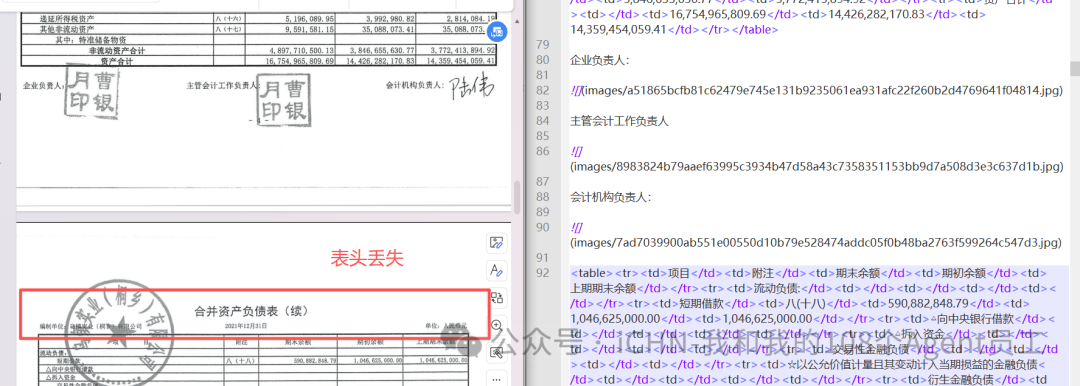1080x386 pixels.
Task: Open the more options ellipsis button
Action: [497, 378]
